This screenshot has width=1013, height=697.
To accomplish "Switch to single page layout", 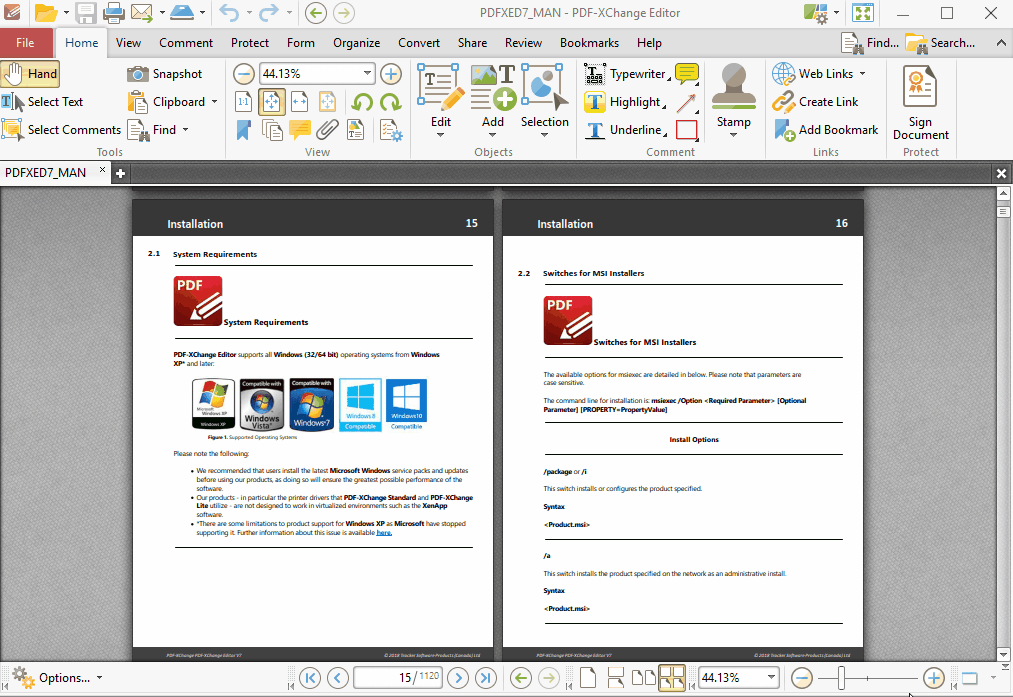I will click(x=588, y=678).
